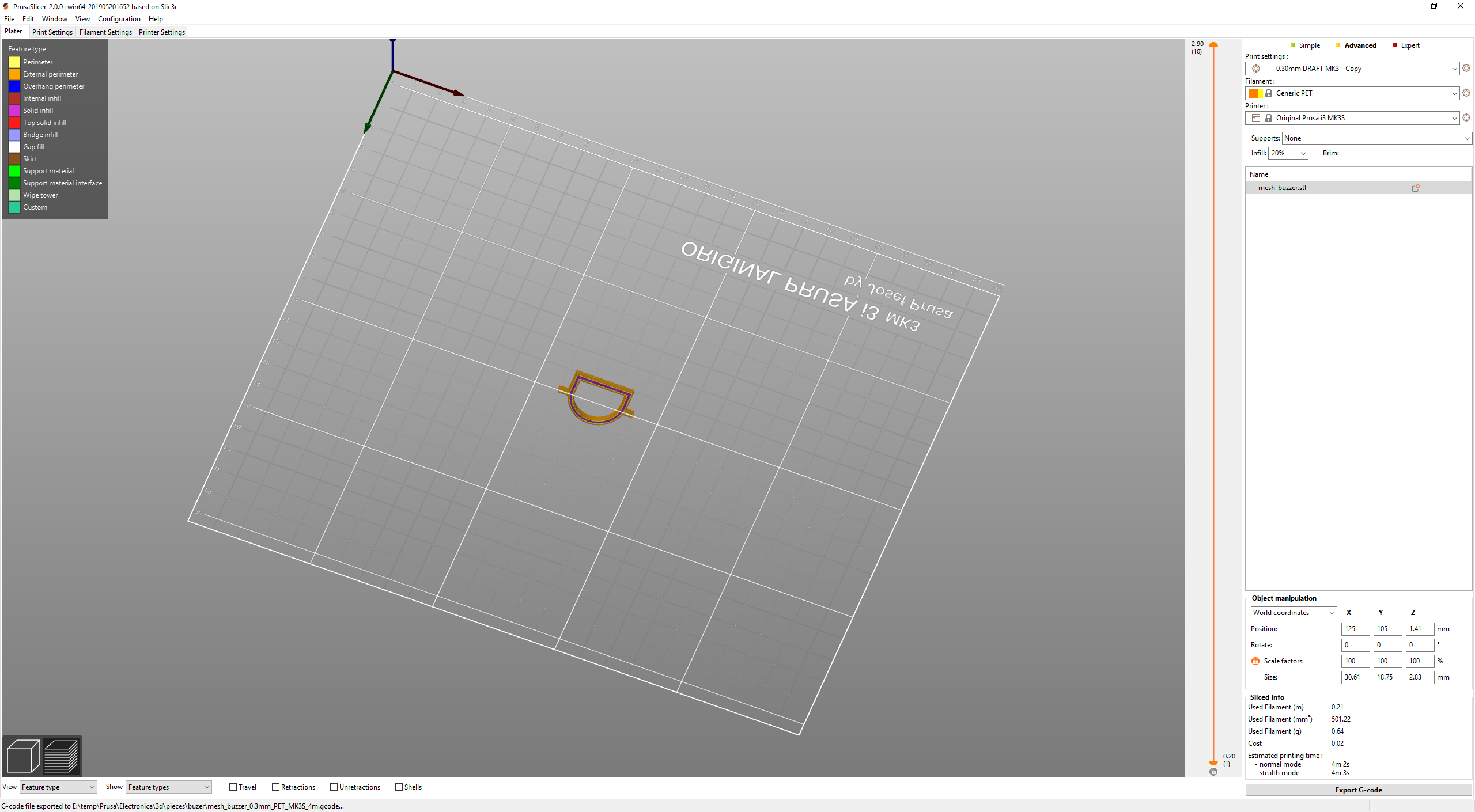
Task: Switch to the 3D editor view cube icon
Action: (23, 756)
